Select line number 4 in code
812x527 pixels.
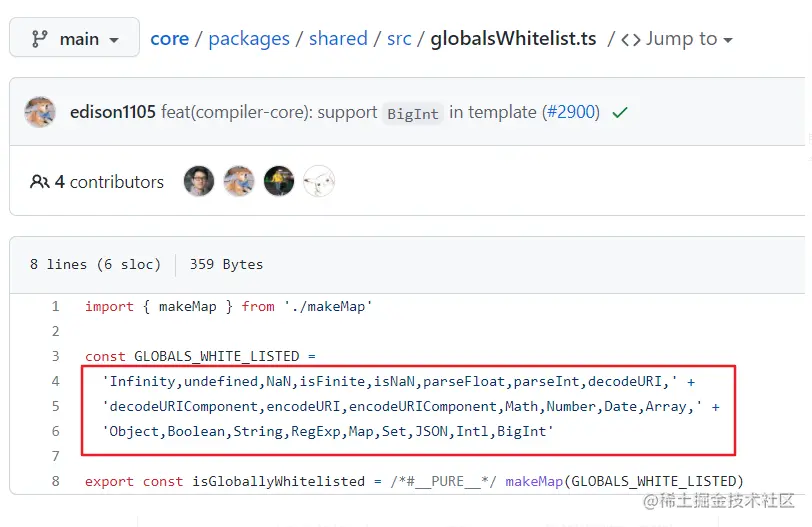point(56,381)
